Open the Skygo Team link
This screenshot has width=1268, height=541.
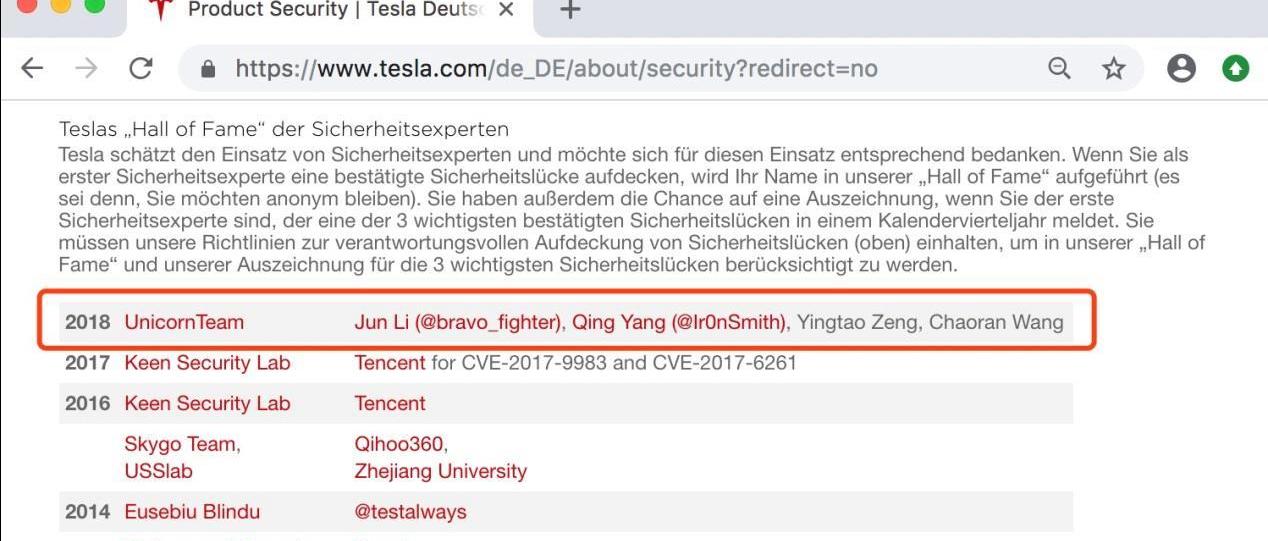(182, 444)
